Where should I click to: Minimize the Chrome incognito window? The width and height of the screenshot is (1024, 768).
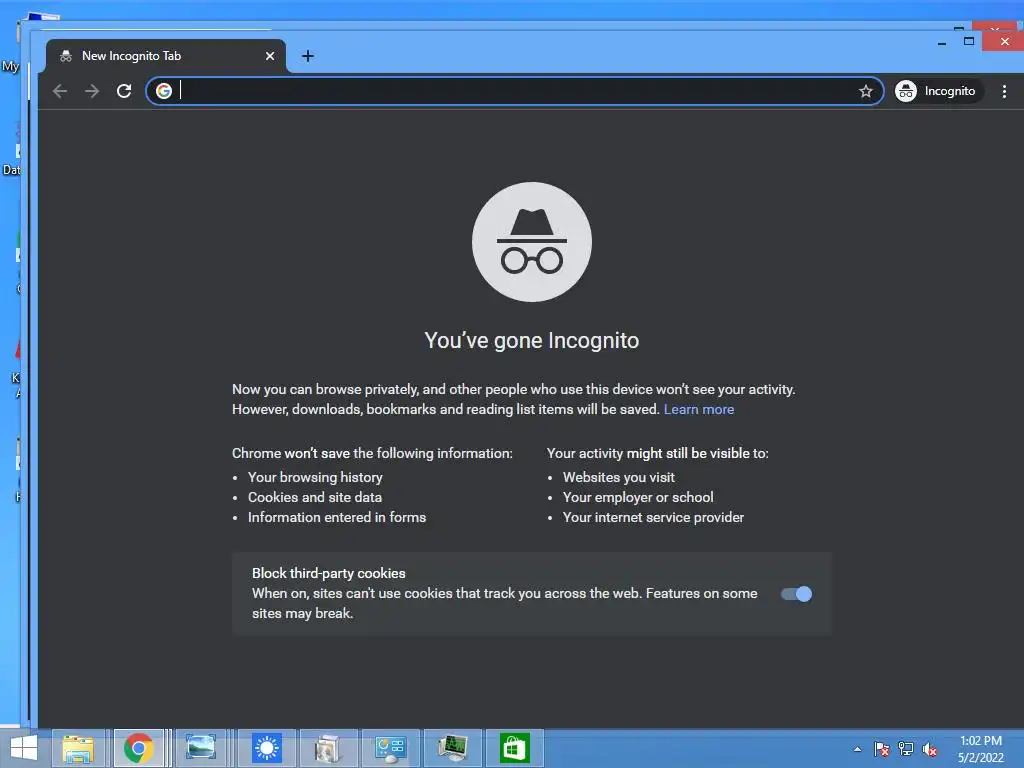point(942,42)
